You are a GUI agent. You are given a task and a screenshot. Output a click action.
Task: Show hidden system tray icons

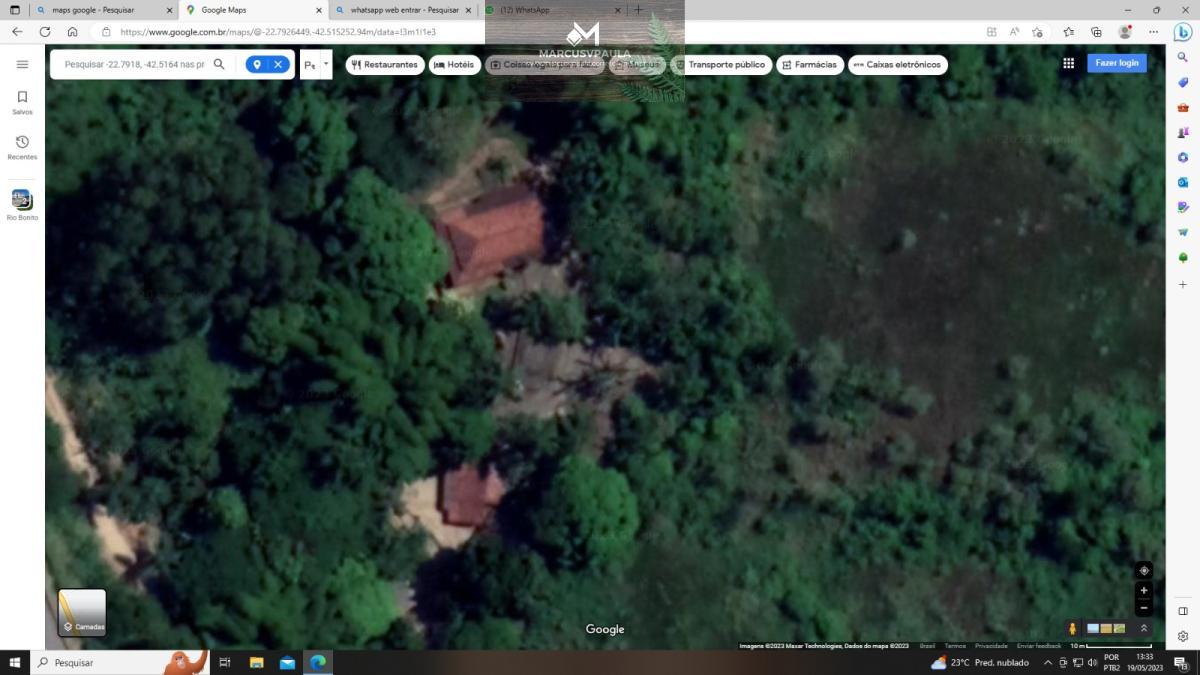pyautogui.click(x=1047, y=663)
